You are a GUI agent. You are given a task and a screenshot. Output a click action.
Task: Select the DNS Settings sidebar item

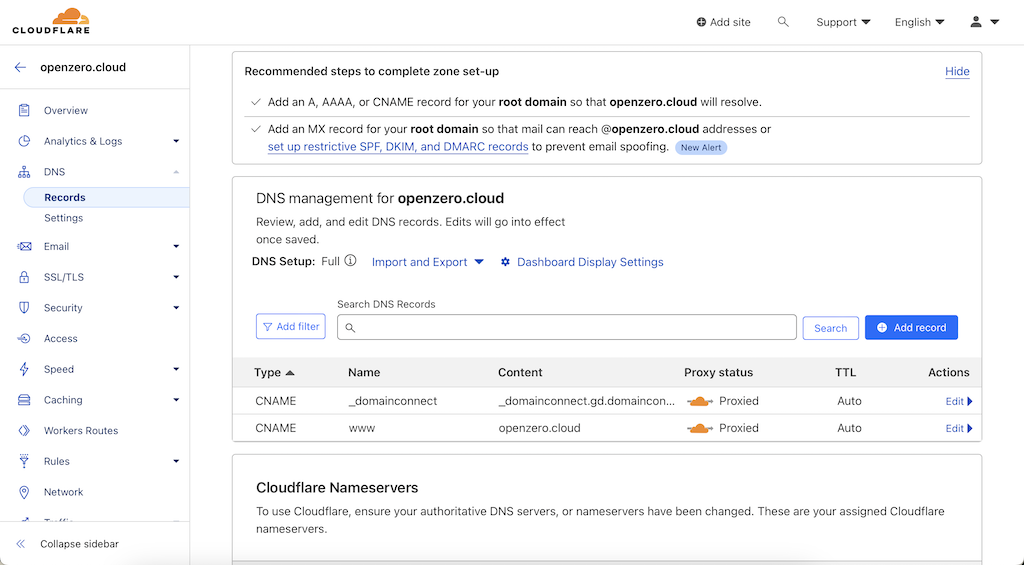click(63, 218)
